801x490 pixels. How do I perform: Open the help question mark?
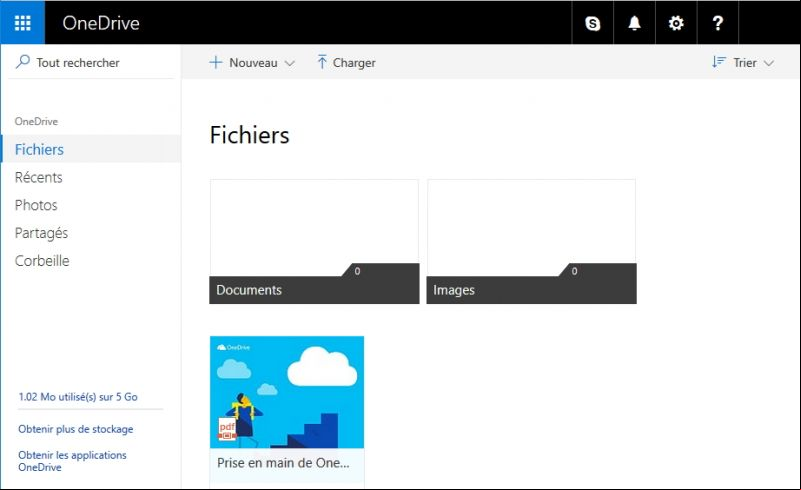(x=718, y=23)
